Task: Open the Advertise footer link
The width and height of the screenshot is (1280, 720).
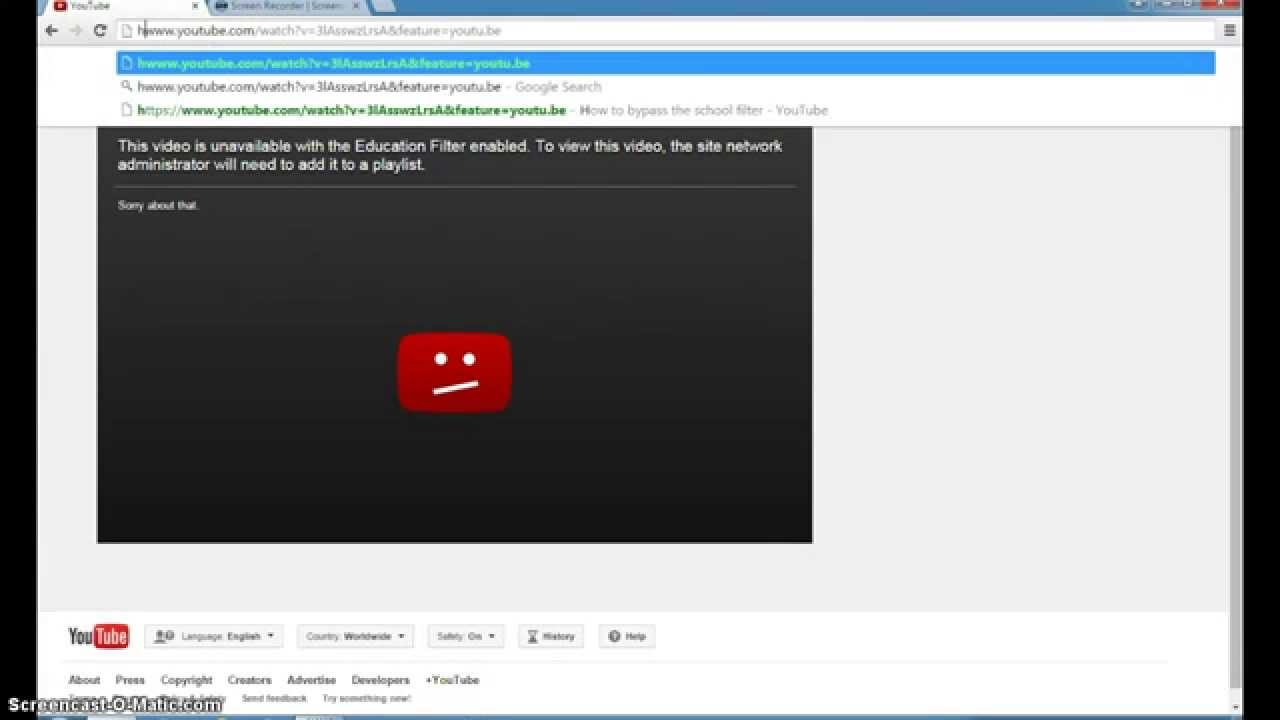Action: 311,680
